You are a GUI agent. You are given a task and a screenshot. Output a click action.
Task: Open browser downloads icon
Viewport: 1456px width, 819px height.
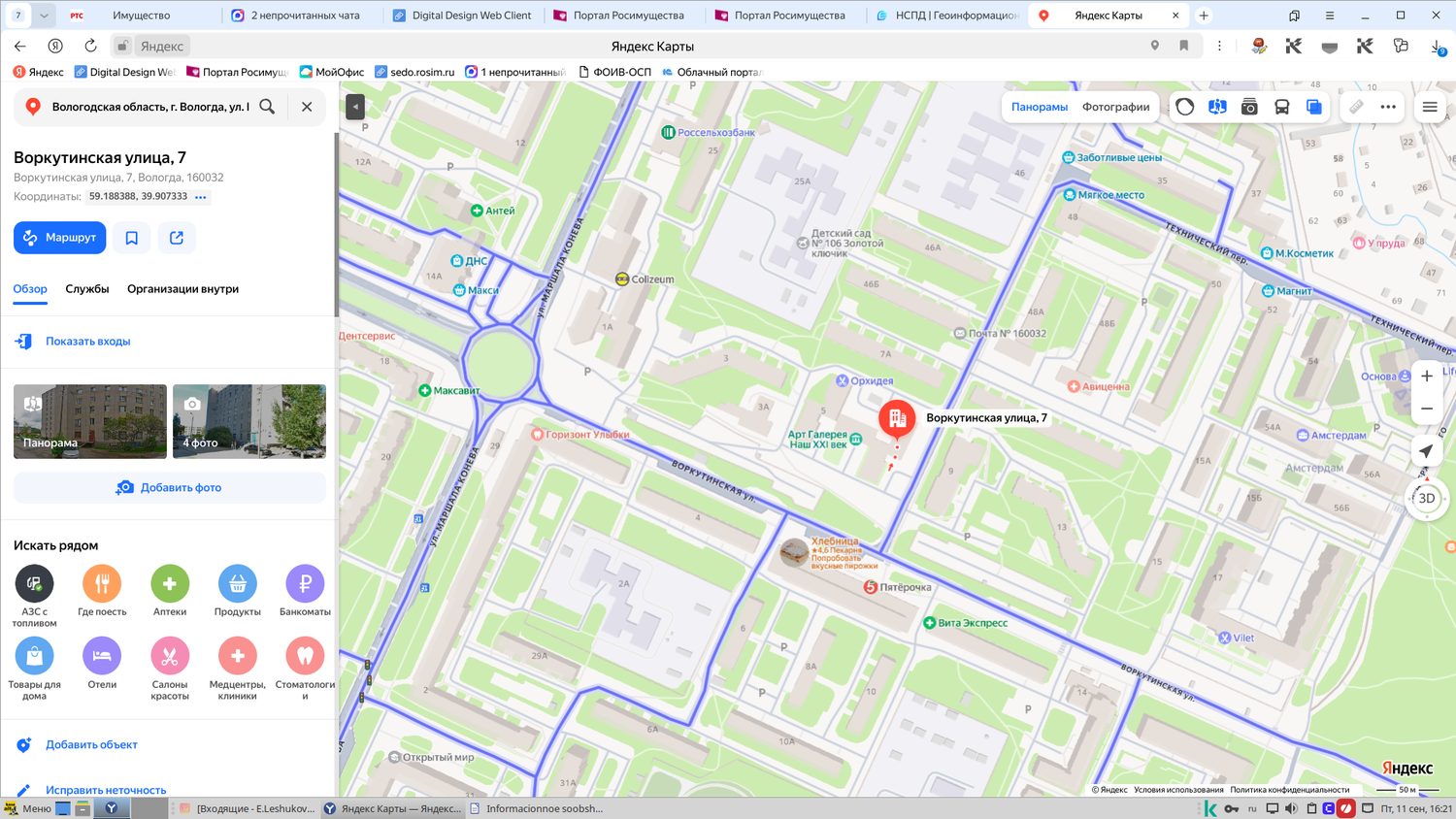pos(1437,46)
